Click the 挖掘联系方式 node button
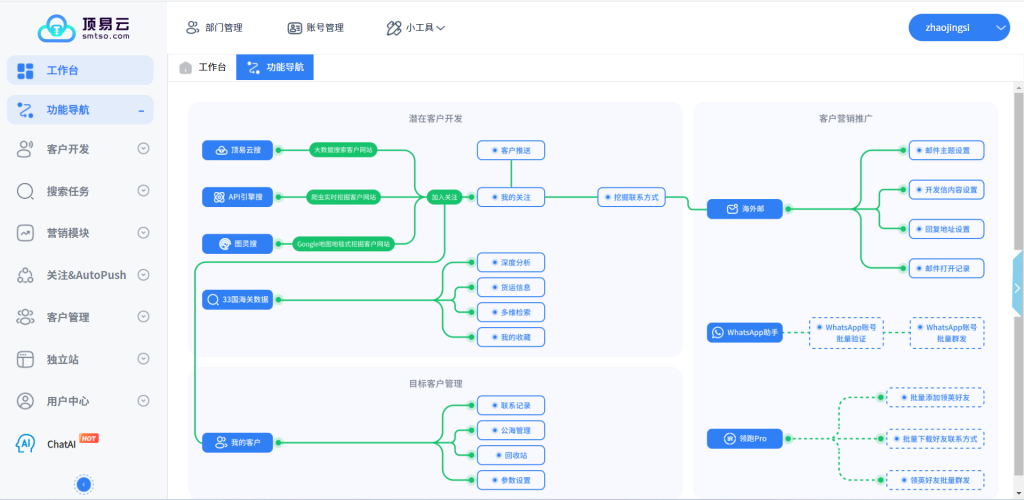Viewport: 1024px width, 500px height. click(632, 198)
